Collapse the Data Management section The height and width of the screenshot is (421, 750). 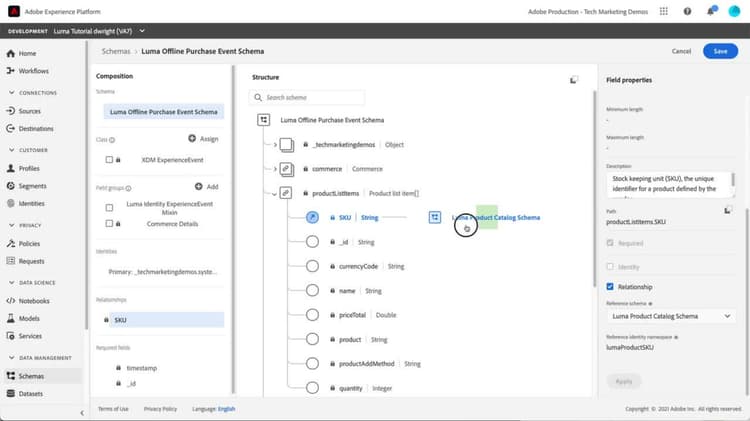[11, 357]
